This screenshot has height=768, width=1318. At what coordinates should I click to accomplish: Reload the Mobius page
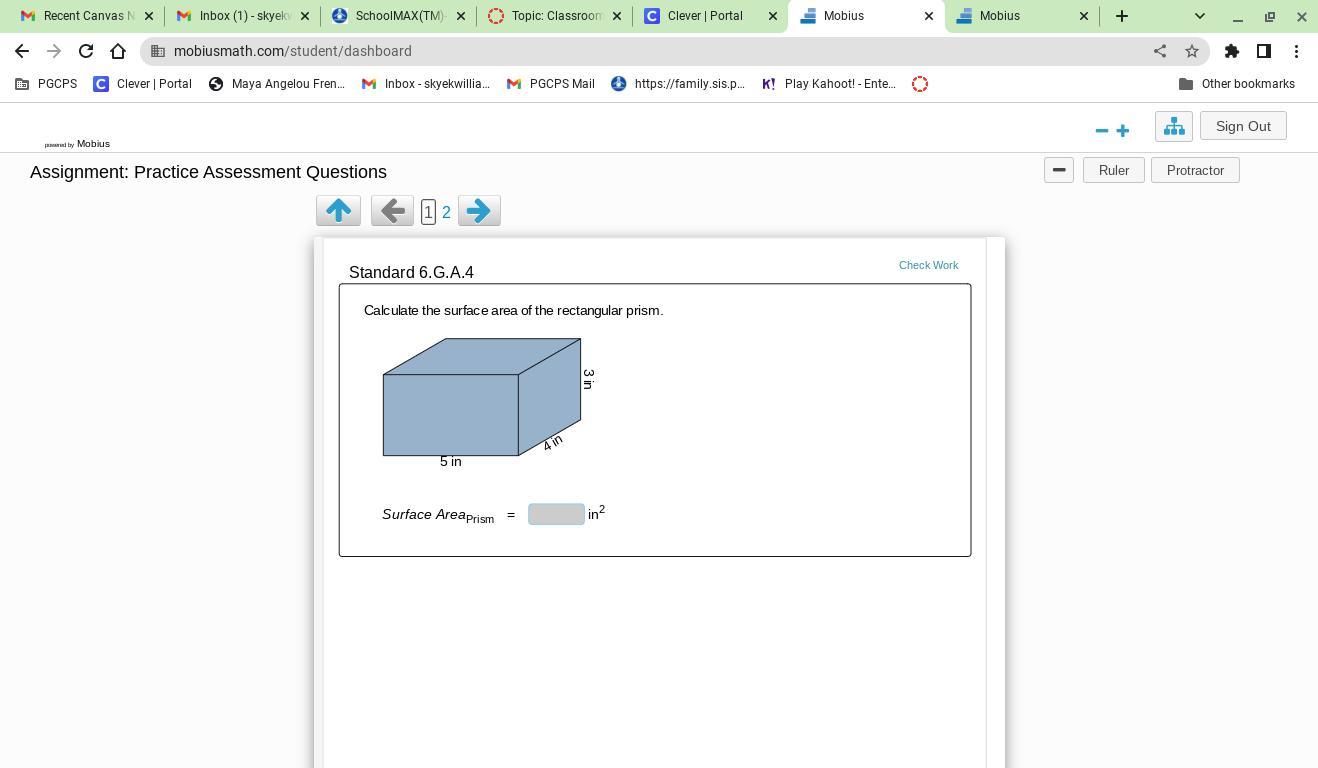(x=86, y=51)
